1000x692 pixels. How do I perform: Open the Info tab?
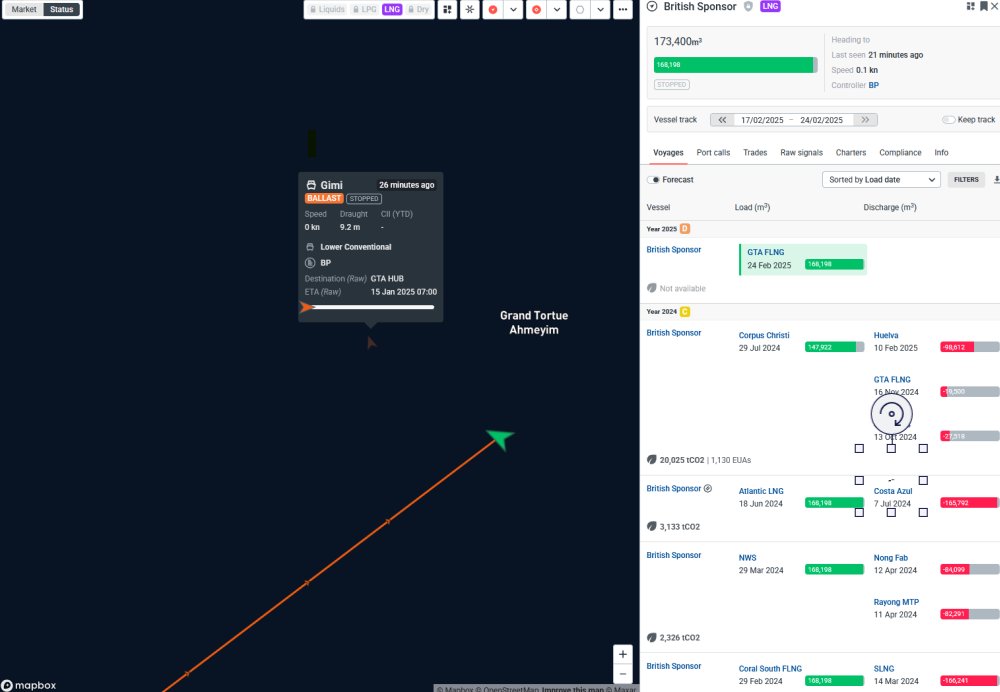click(941, 153)
